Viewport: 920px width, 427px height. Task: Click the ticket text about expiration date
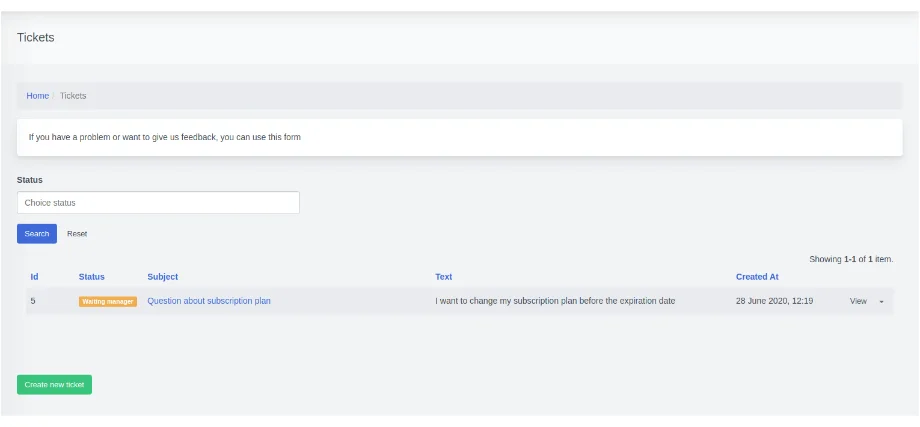click(555, 301)
